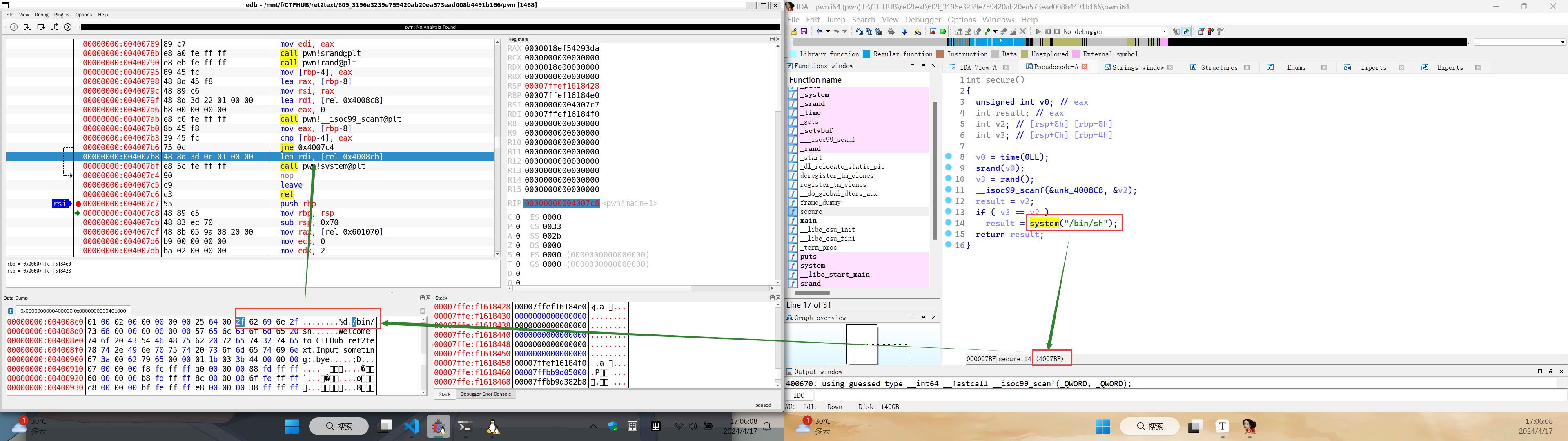
Task: Select the call pwn!system@plt instruction row
Action: point(249,166)
